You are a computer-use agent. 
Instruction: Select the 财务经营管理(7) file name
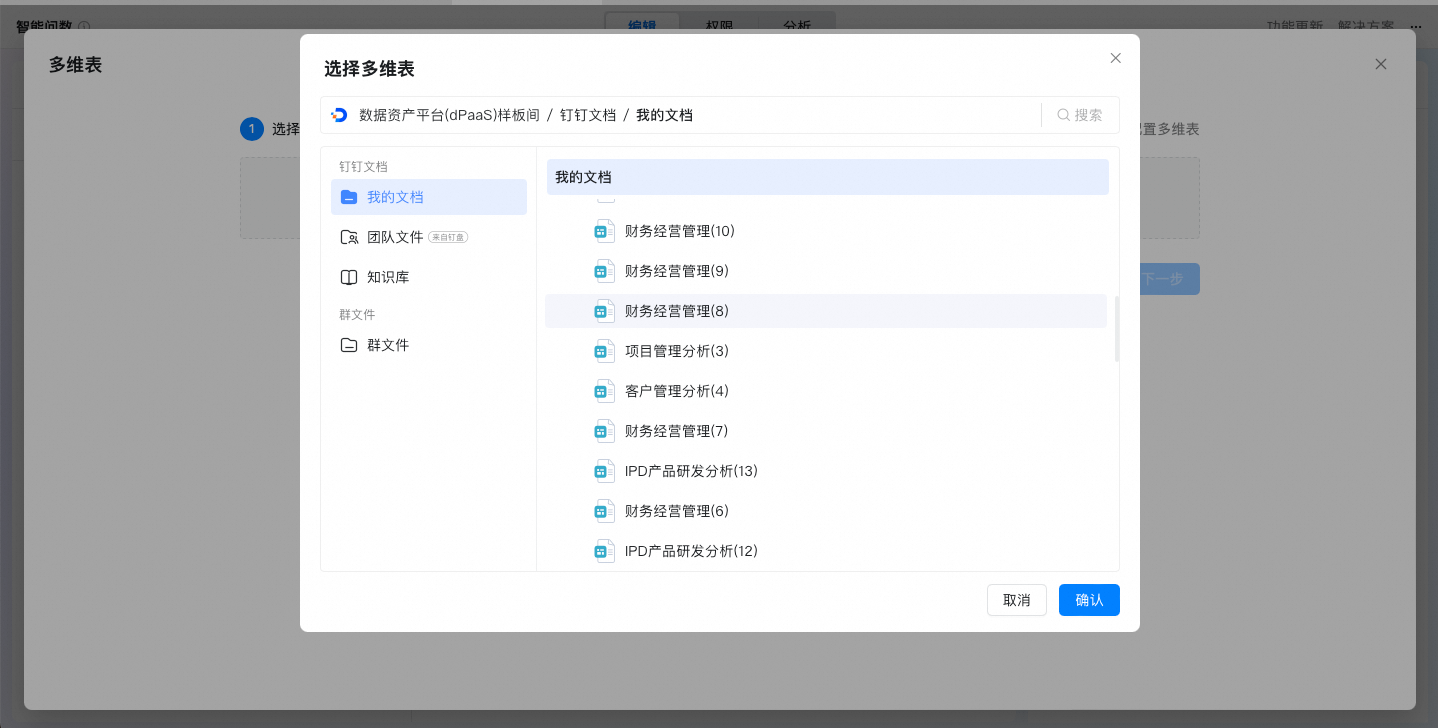(x=676, y=431)
